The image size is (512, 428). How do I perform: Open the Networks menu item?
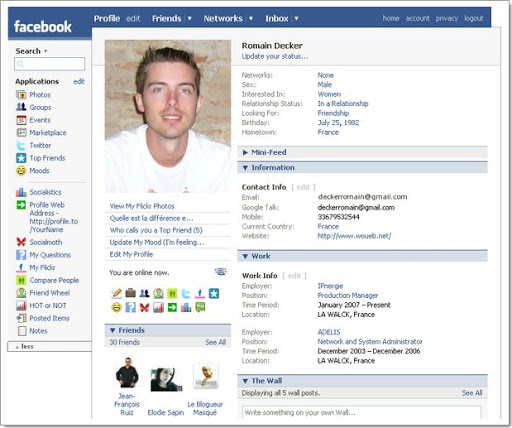223,18
